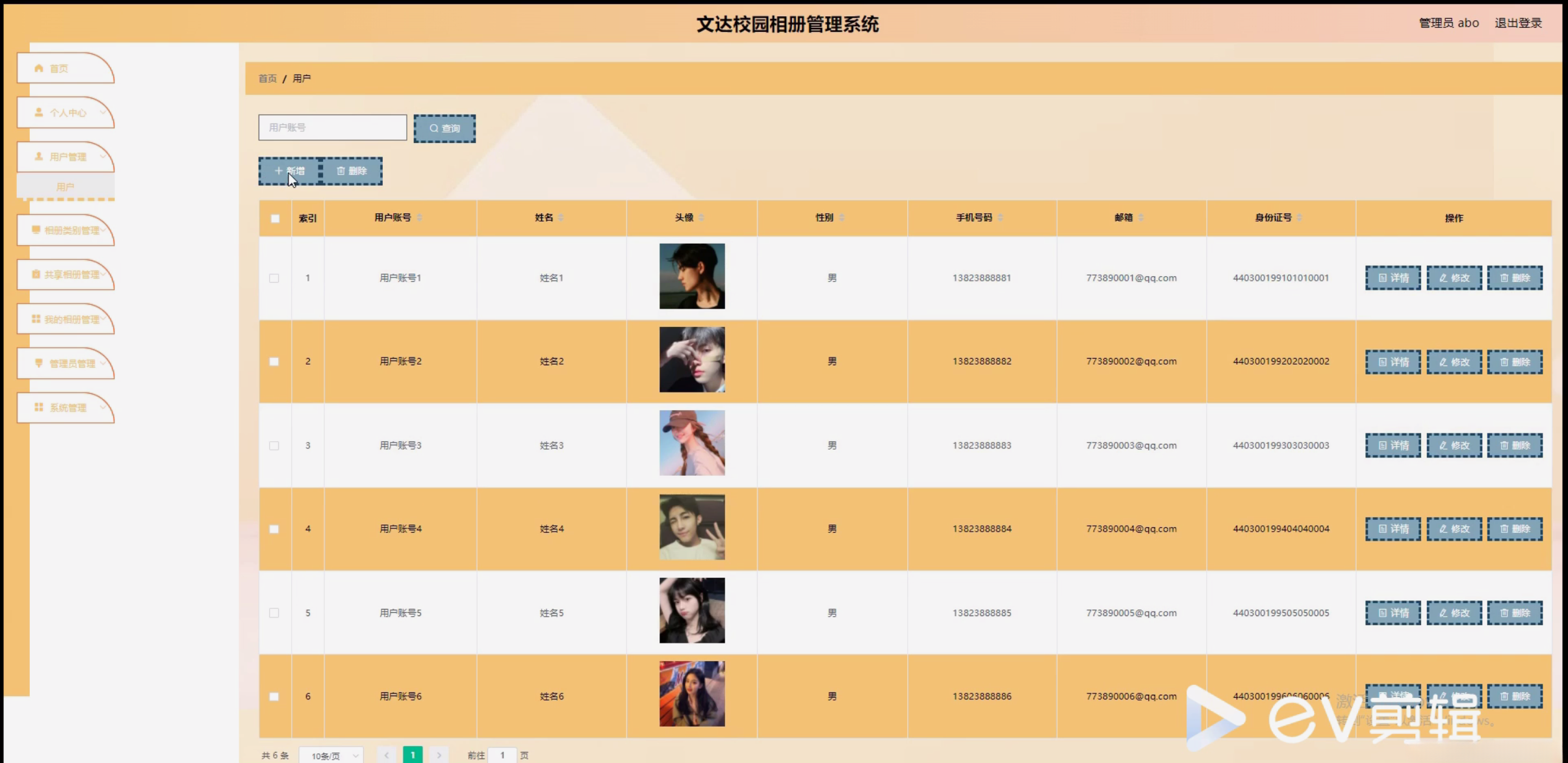Open 详情 details for row 1
Viewport: 1568px width, 763px height.
[x=1393, y=278]
